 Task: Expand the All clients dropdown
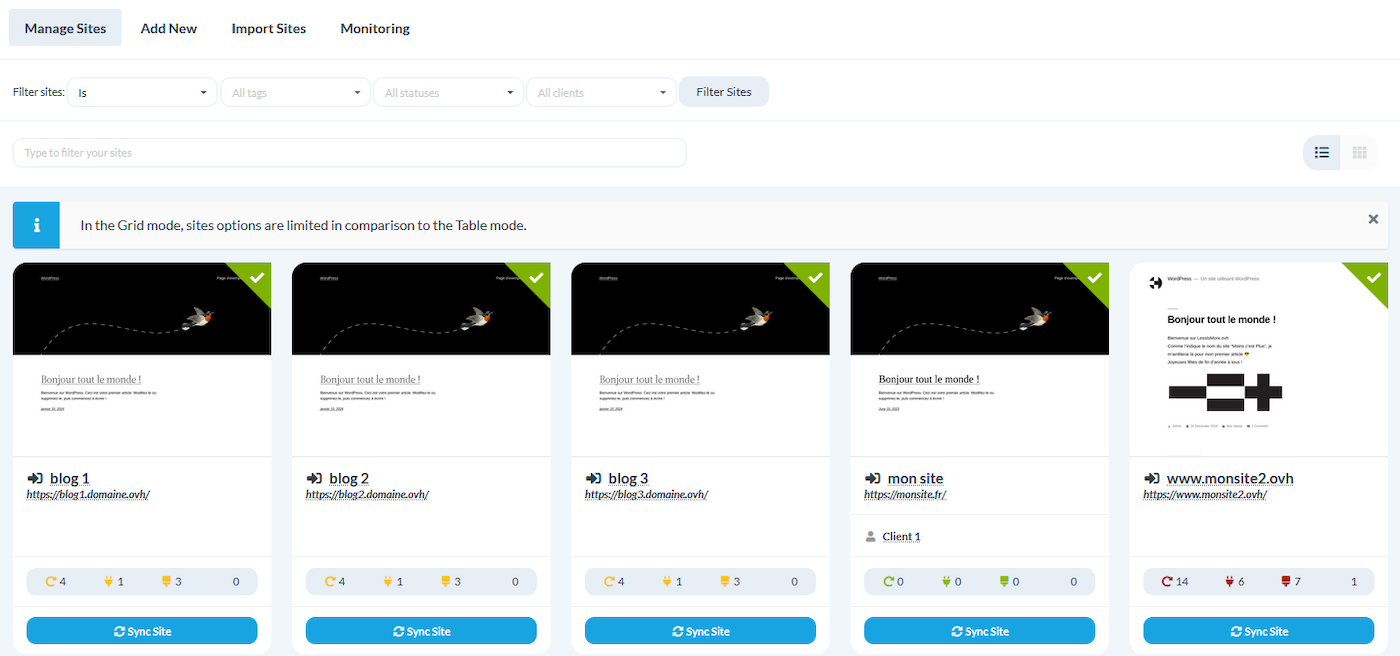[601, 92]
